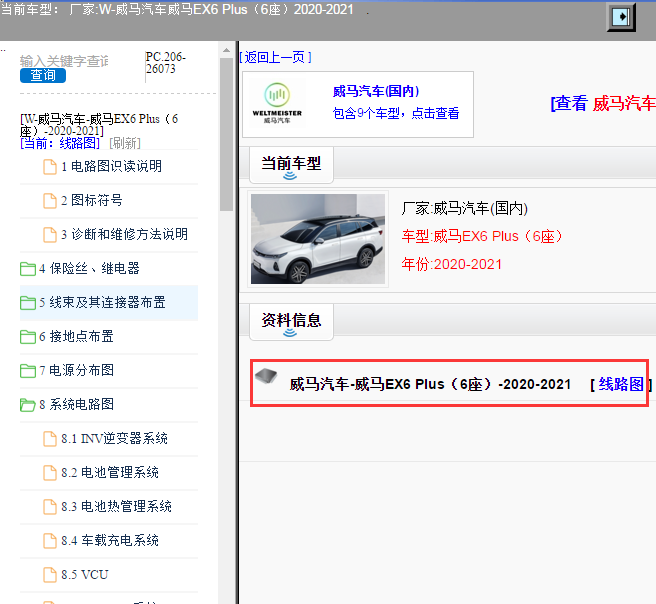
Task: Open 8.3 电池热管理系统 diagram
Action: point(116,507)
